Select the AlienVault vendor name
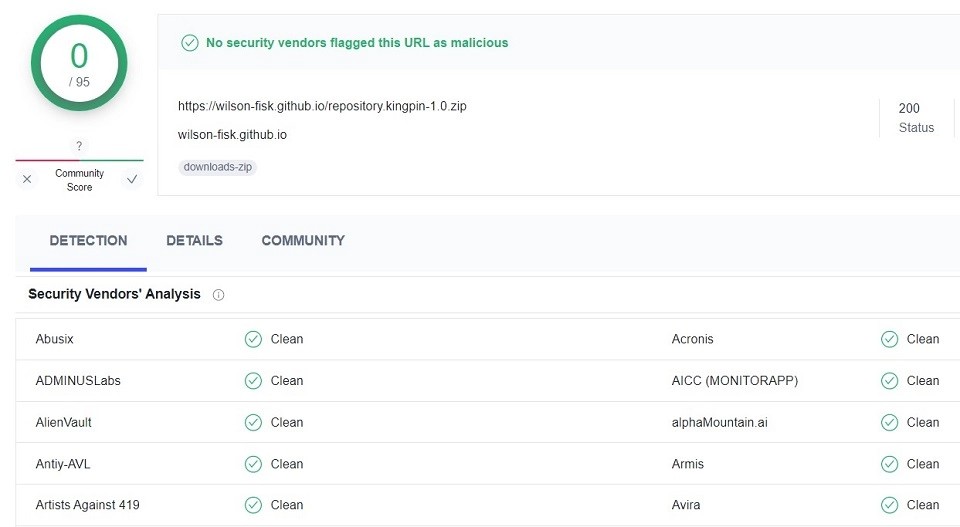This screenshot has height=527, width=960. pos(64,422)
